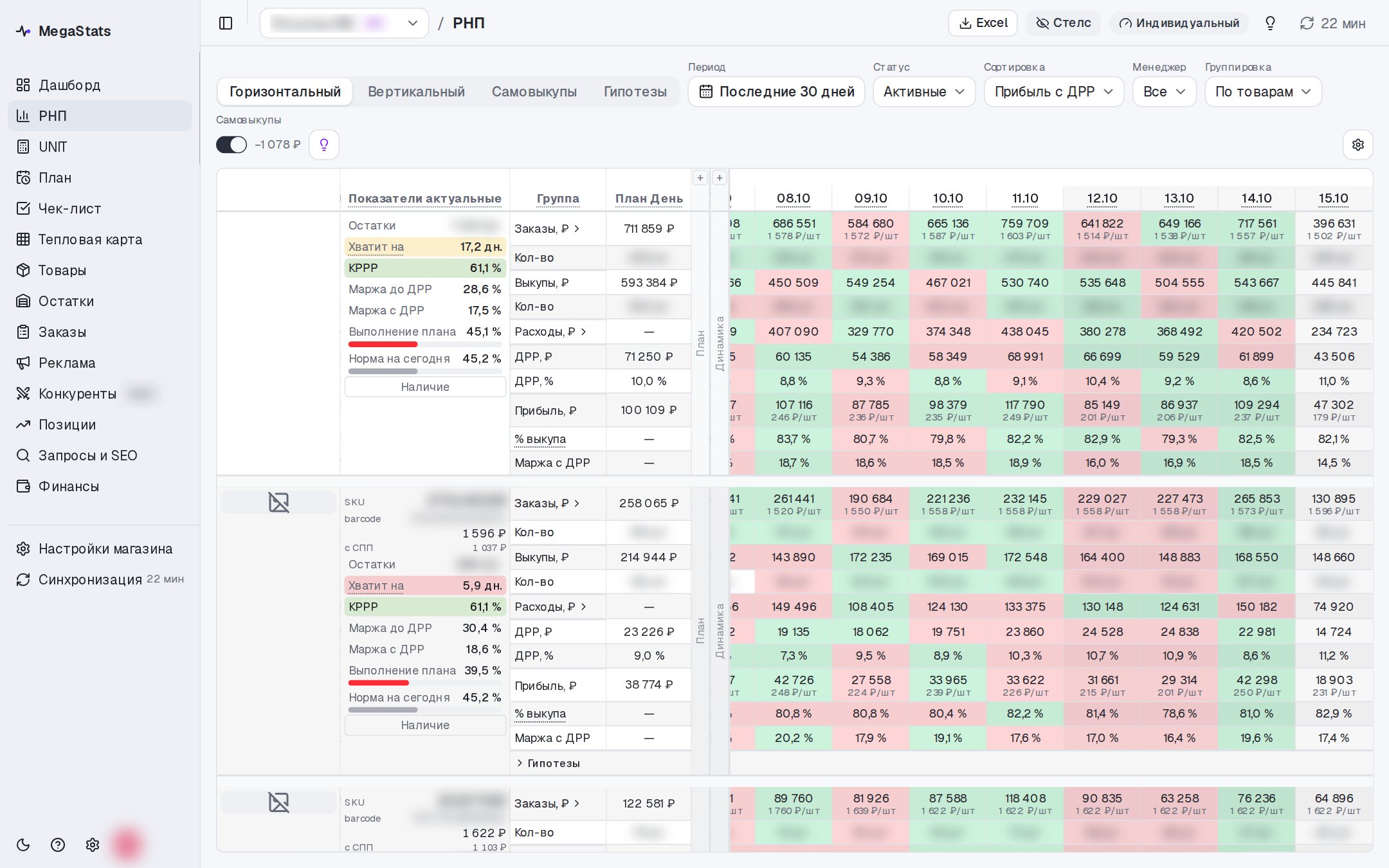The width and height of the screenshot is (1389, 868).
Task: Open the Дашборд section
Action: pyautogui.click(x=100, y=85)
